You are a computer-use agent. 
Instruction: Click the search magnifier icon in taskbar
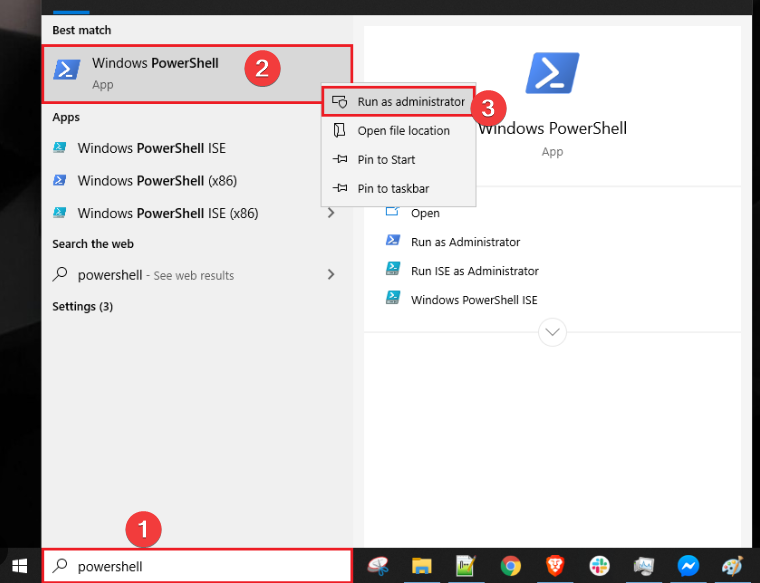(x=60, y=565)
